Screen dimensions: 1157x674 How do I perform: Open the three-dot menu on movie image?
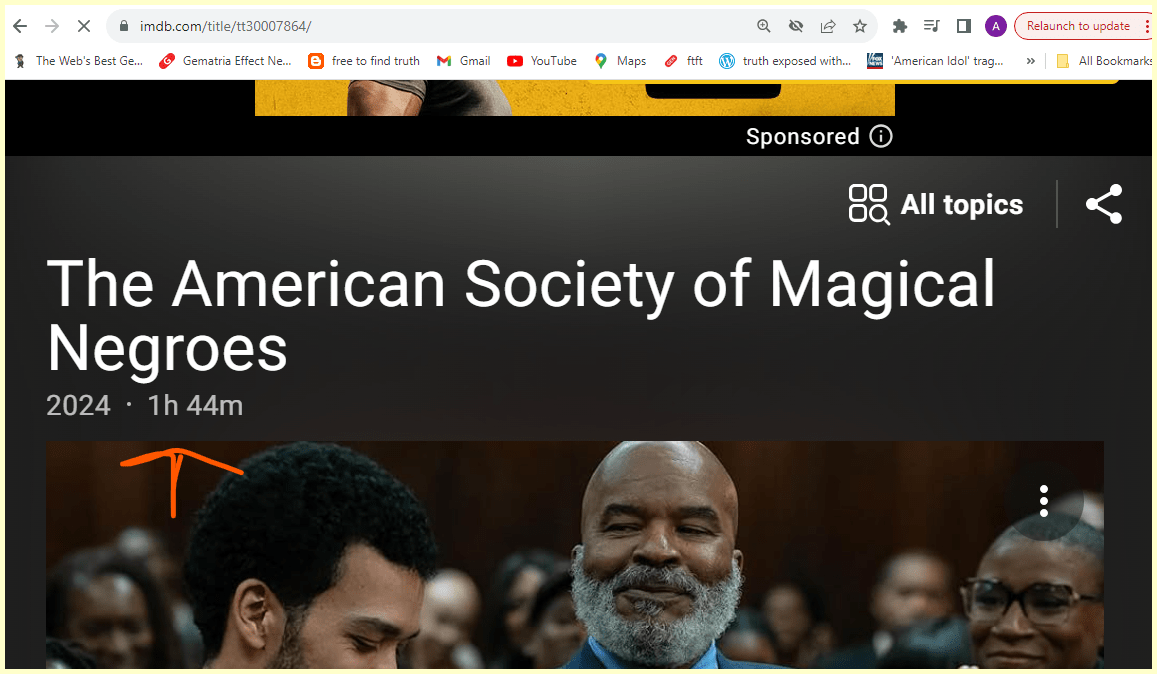pyautogui.click(x=1043, y=501)
